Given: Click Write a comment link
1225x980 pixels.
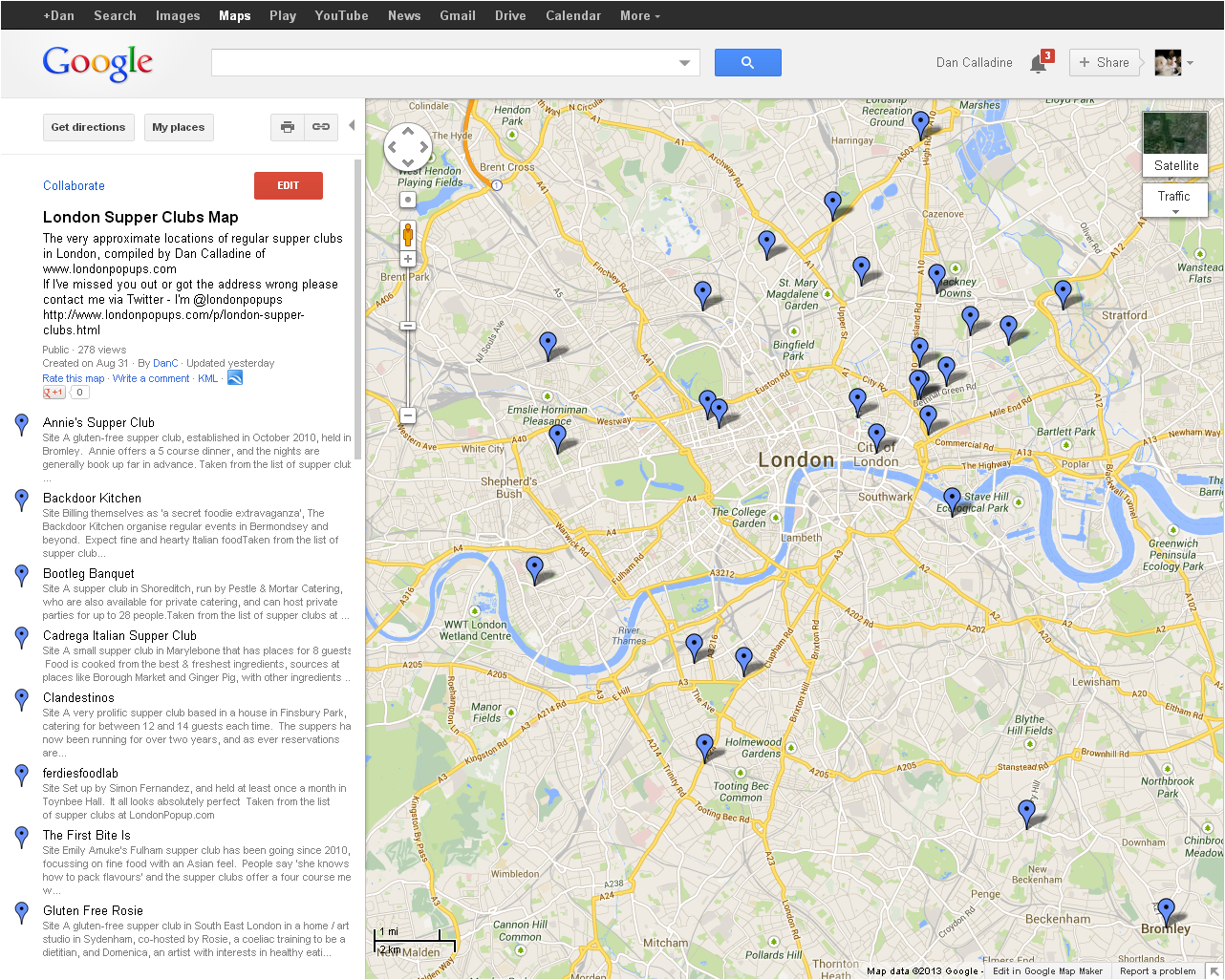Looking at the screenshot, I should [x=151, y=378].
